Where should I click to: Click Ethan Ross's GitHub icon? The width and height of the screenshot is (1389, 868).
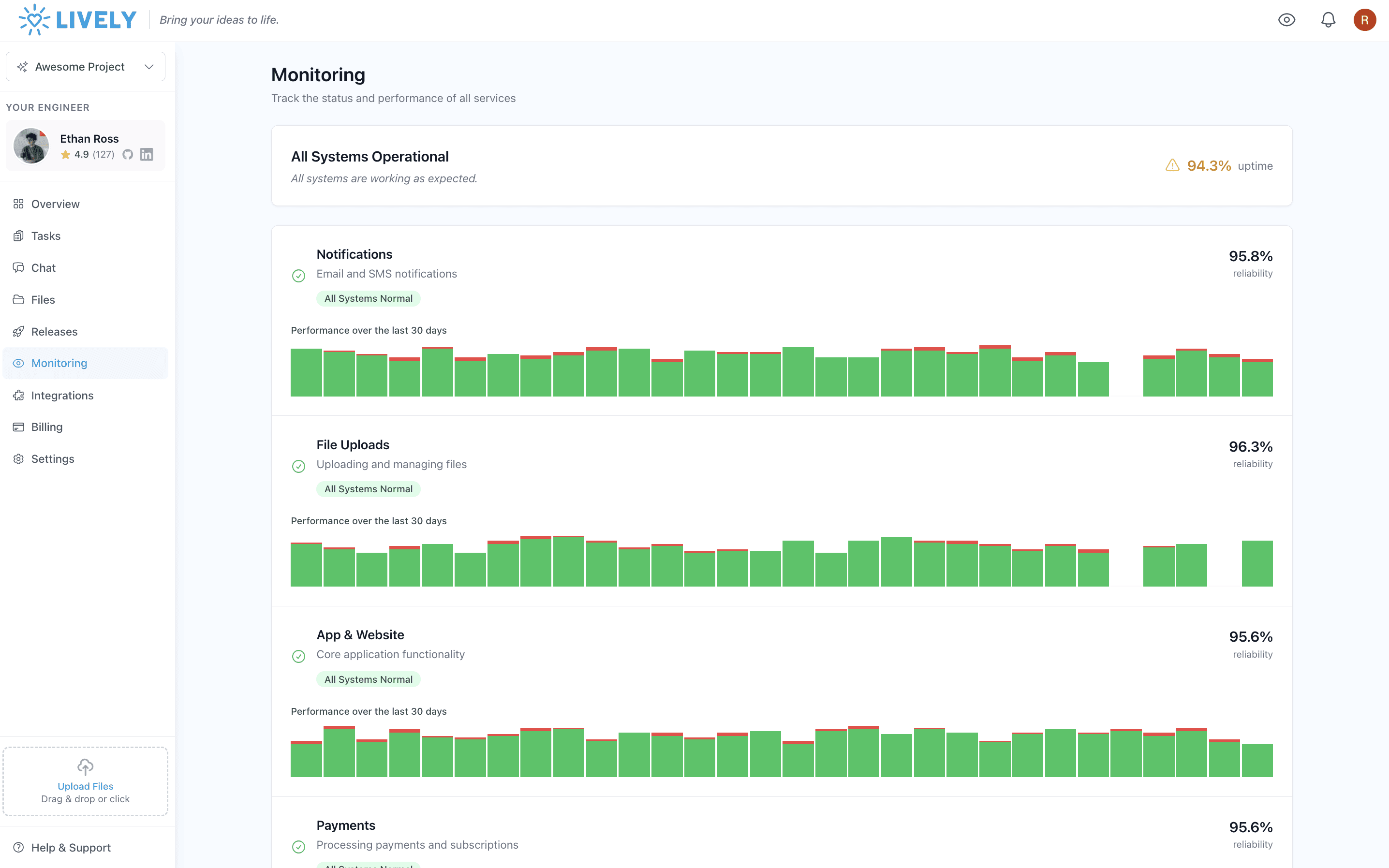127,154
